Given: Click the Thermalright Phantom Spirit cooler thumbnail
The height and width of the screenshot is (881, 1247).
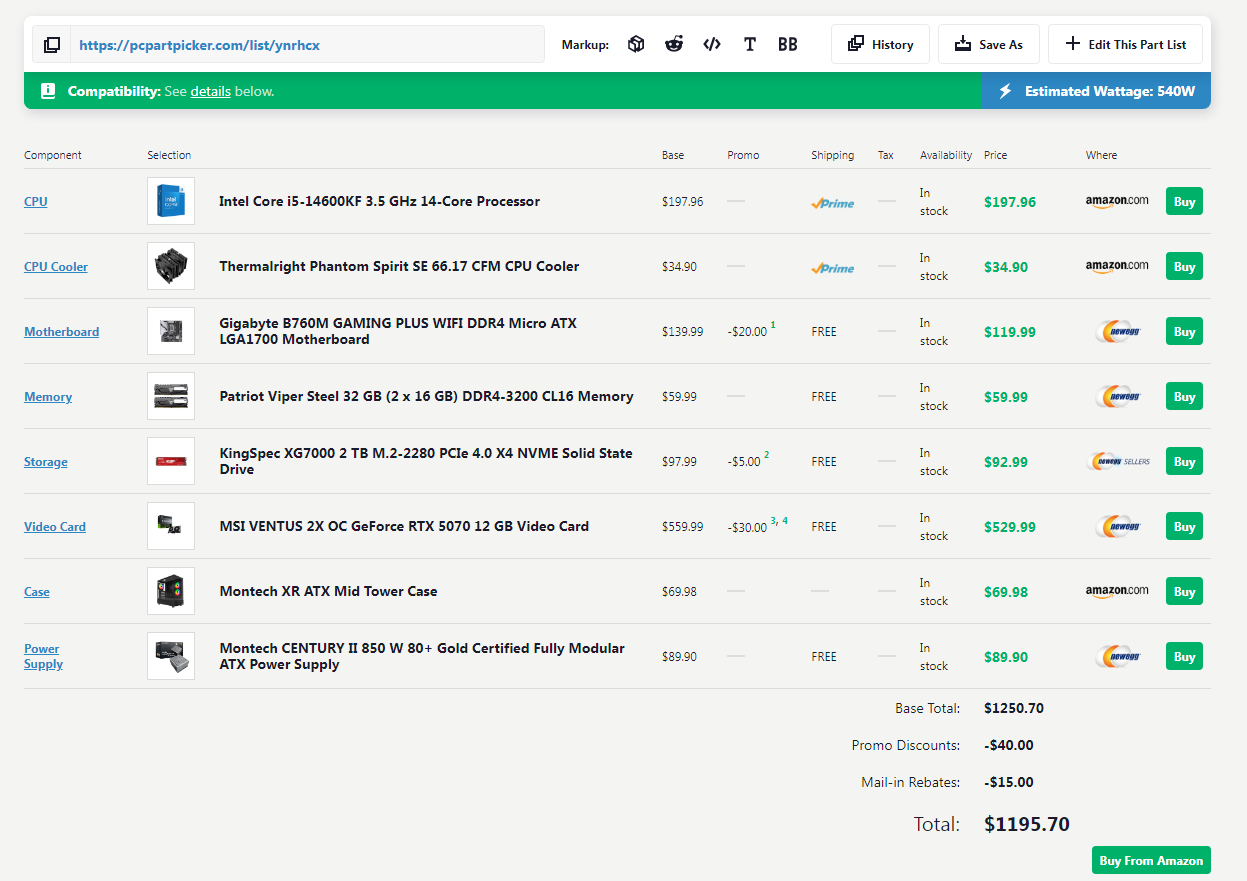Looking at the screenshot, I should coord(171,266).
